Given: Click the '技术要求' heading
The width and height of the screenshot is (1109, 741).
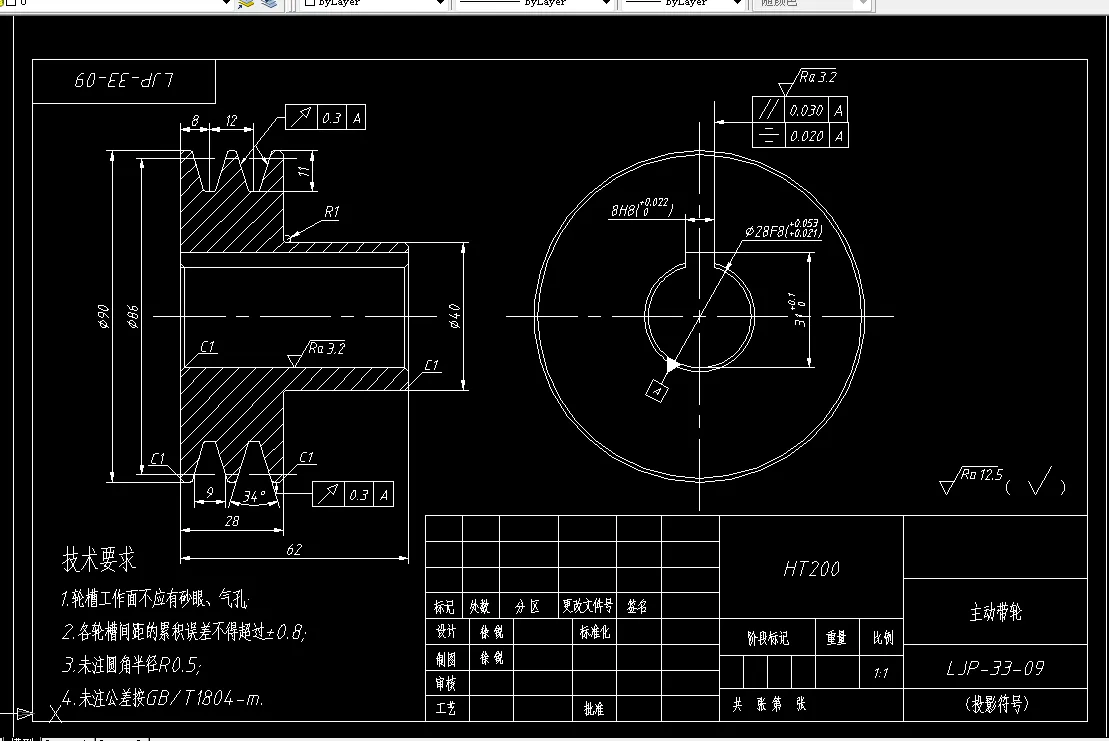Looking at the screenshot, I should coord(99,559).
